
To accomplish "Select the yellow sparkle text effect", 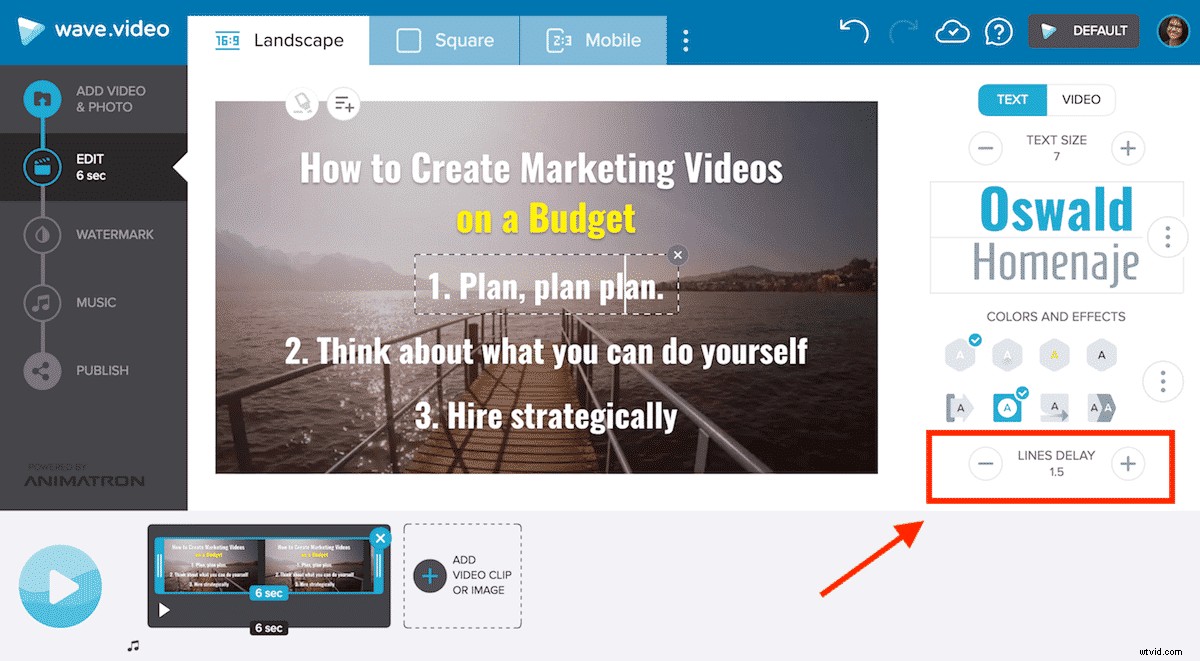I will [x=1054, y=354].
